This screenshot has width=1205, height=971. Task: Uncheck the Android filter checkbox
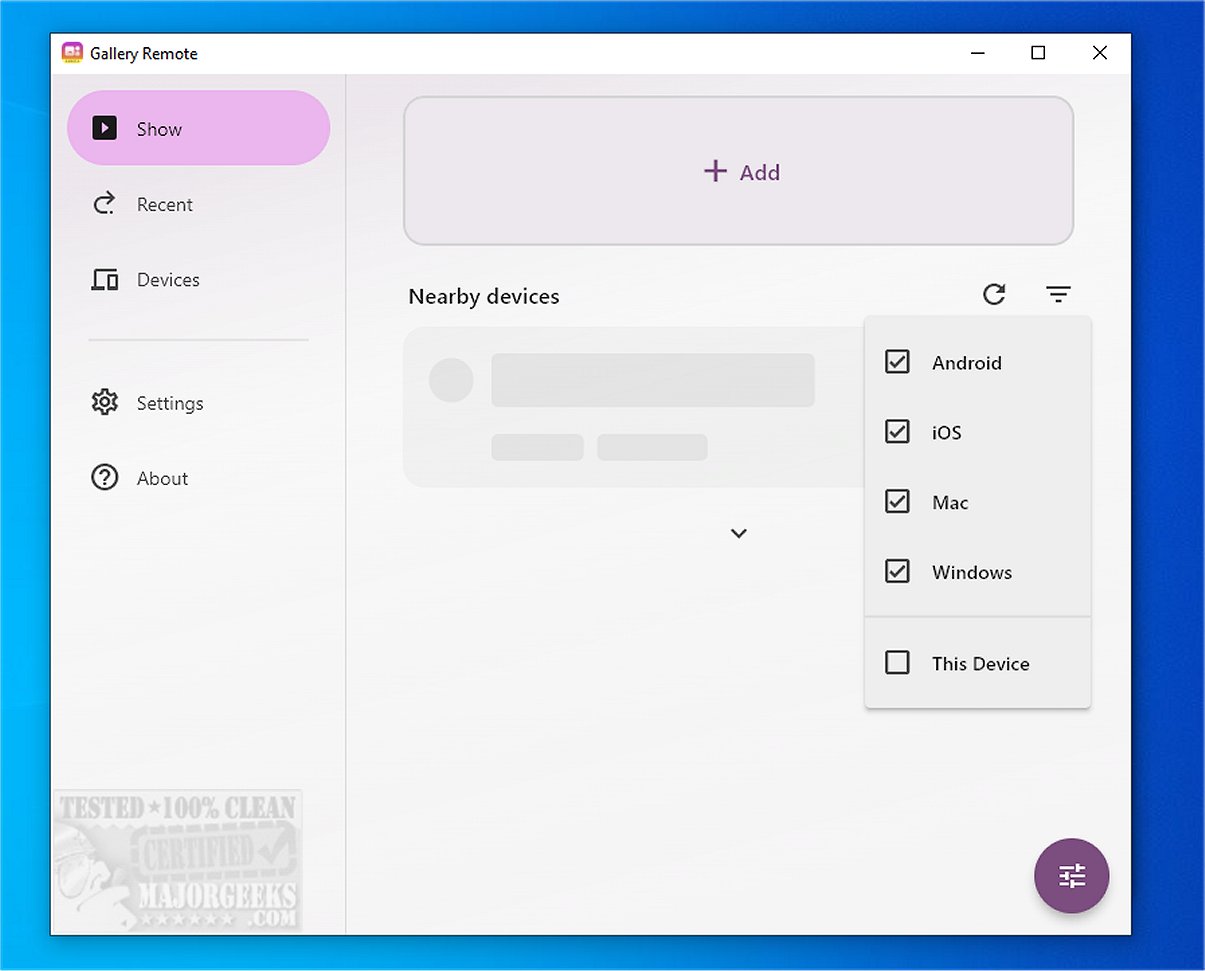click(897, 362)
